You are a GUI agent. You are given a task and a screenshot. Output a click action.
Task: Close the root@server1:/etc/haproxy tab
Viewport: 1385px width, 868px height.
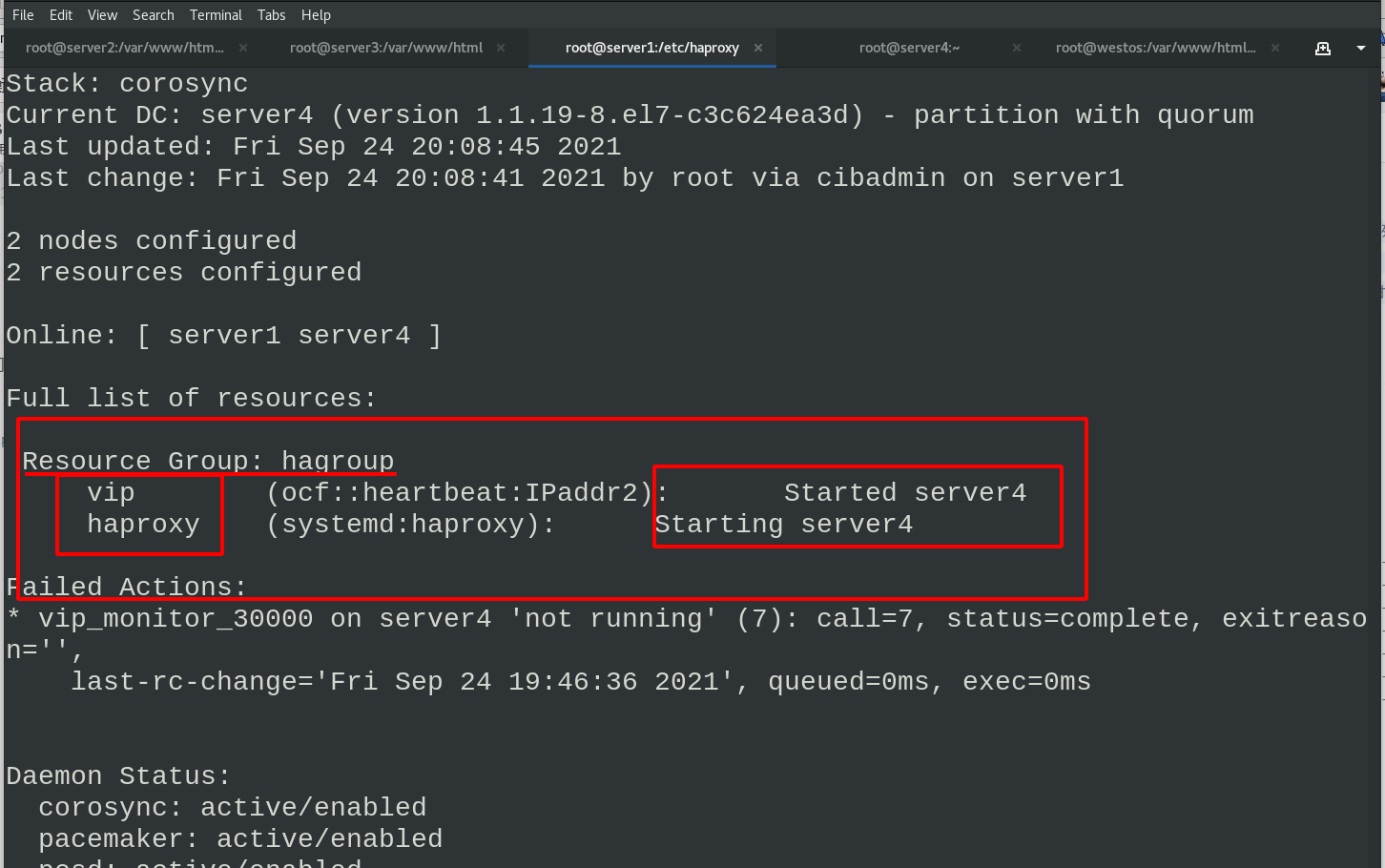coord(758,48)
